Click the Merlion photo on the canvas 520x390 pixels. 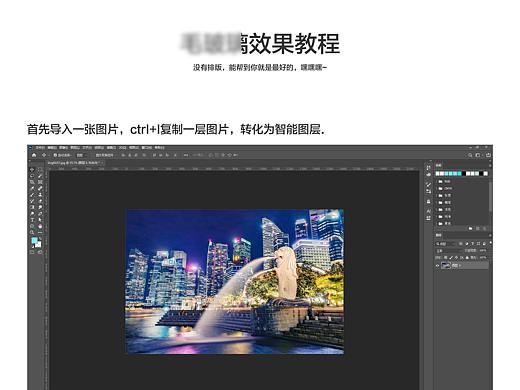pyautogui.click(x=234, y=282)
